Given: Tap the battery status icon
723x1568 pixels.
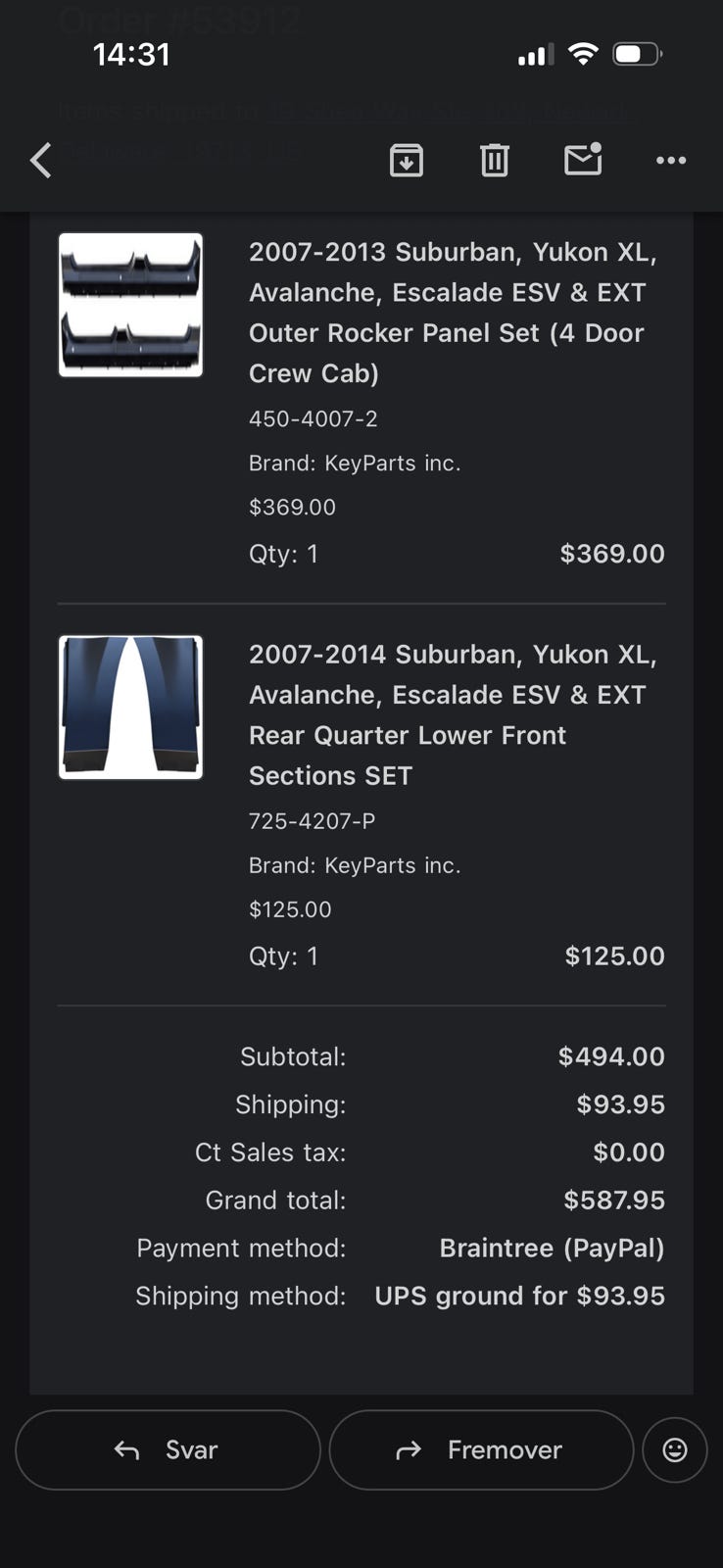Looking at the screenshot, I should tap(637, 54).
